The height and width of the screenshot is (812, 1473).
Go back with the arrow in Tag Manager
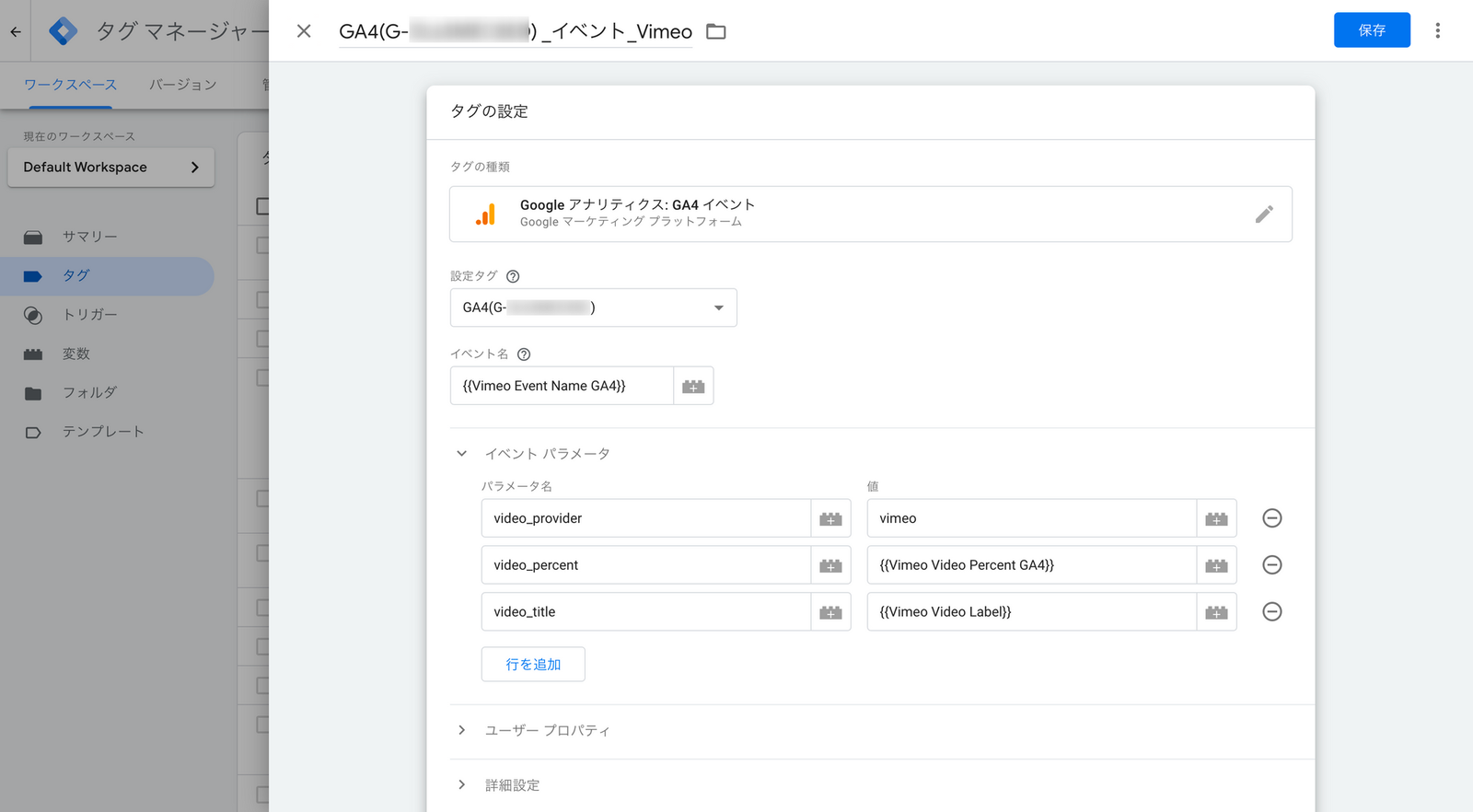coord(16,31)
